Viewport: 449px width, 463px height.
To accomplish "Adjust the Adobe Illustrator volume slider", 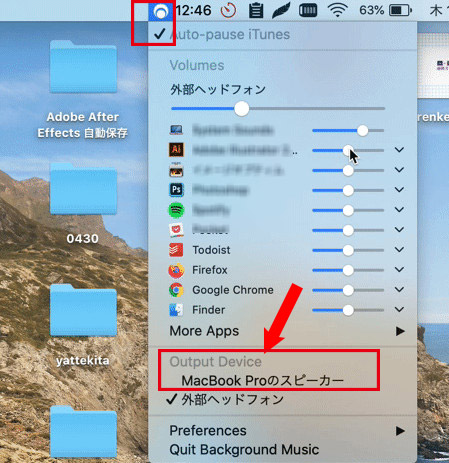I will click(348, 150).
